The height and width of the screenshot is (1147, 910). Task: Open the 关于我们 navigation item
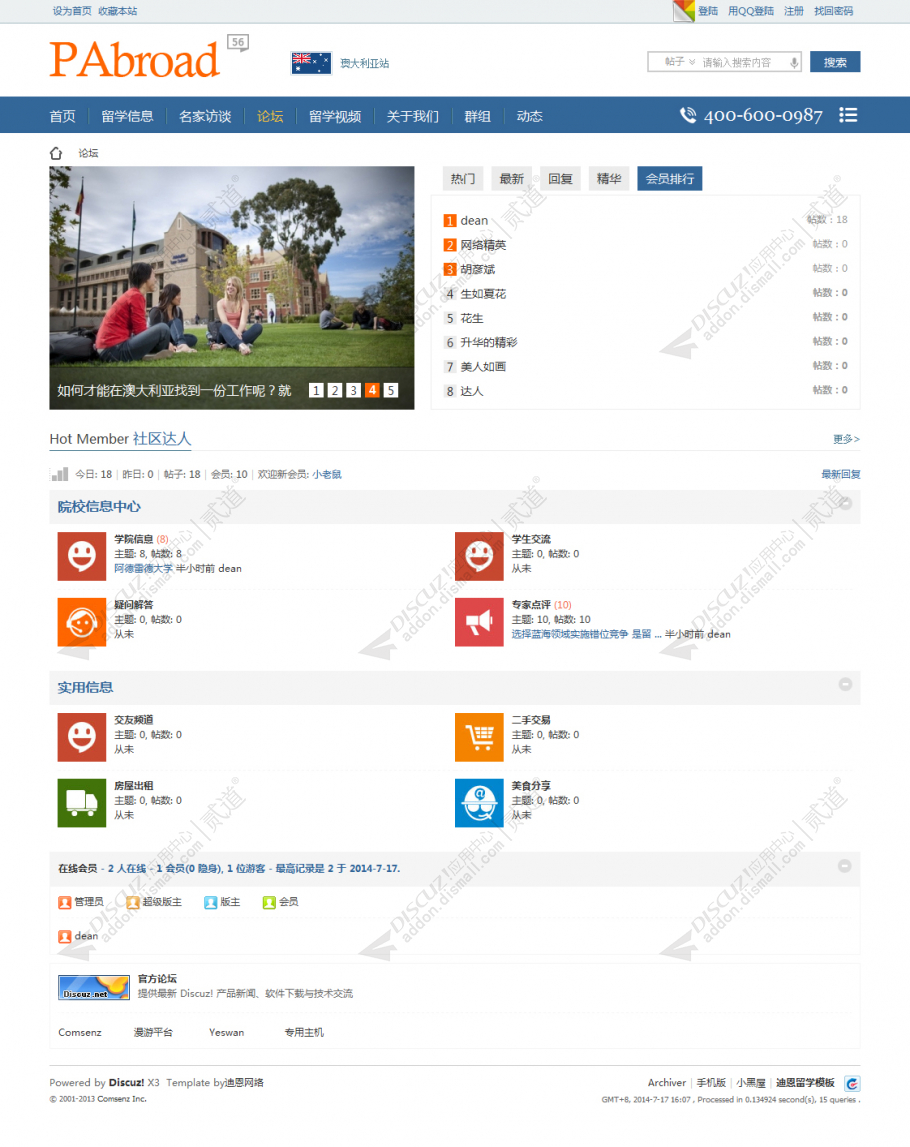(x=413, y=116)
